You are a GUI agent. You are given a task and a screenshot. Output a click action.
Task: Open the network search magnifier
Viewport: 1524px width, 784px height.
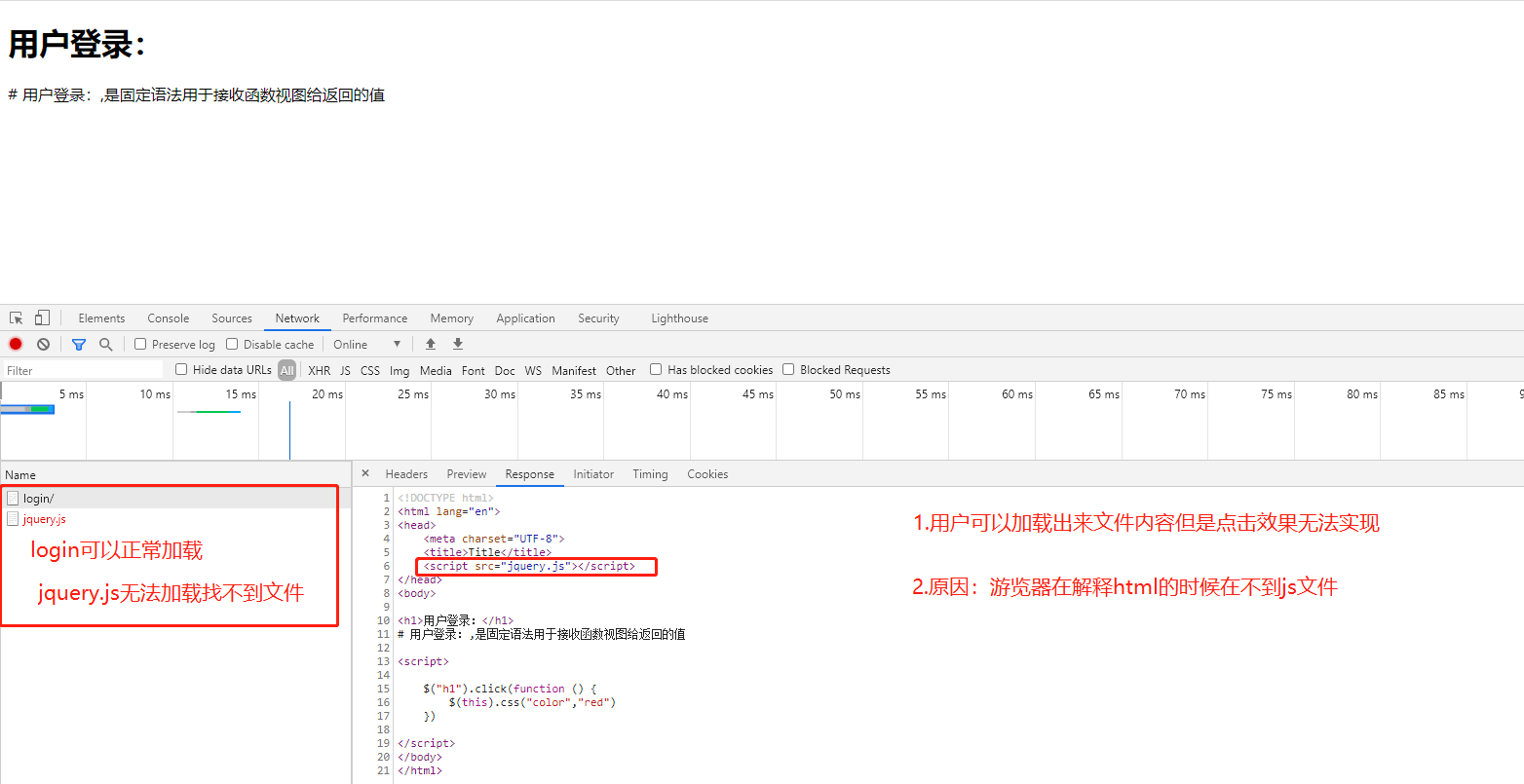[106, 344]
